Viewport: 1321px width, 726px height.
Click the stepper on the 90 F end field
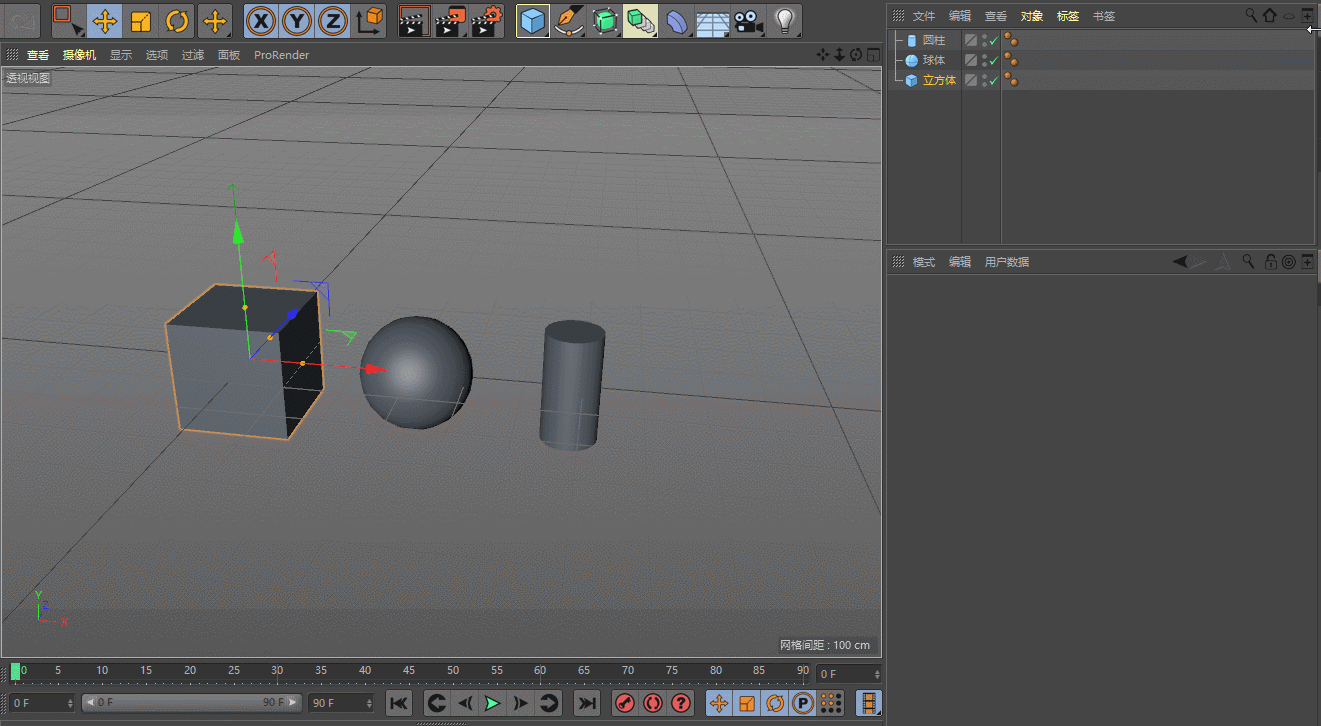[x=367, y=703]
